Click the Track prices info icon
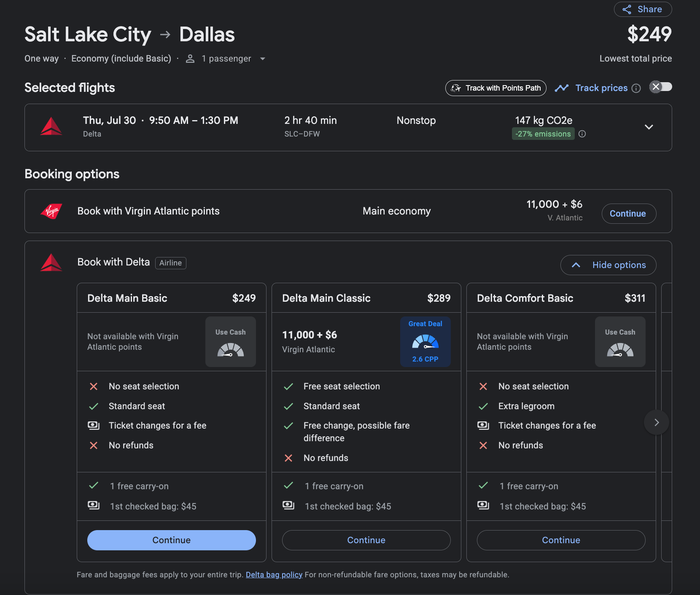Viewport: 700px width, 595px height. 636,88
